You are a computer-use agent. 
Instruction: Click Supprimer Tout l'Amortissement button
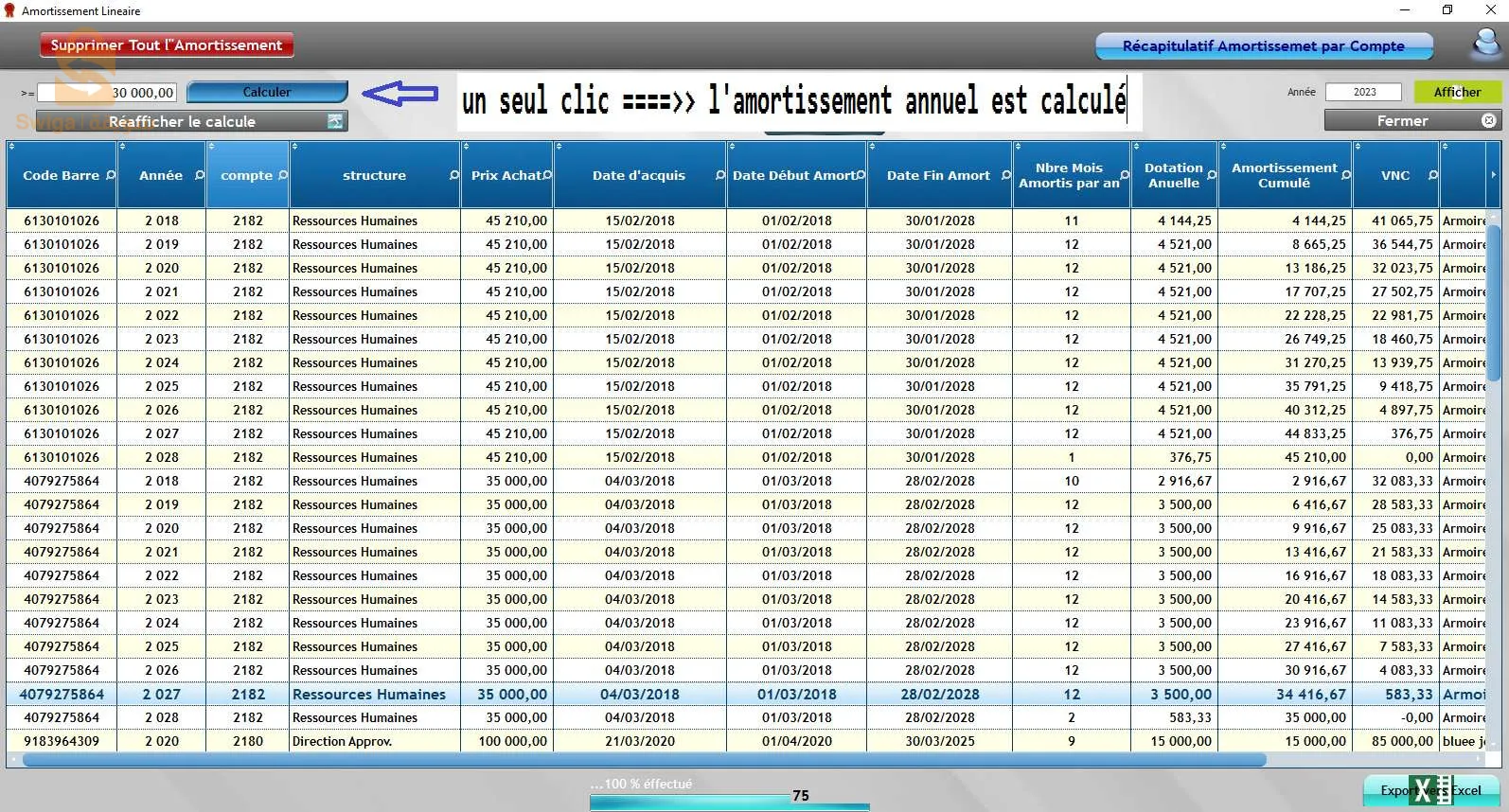click(x=167, y=45)
